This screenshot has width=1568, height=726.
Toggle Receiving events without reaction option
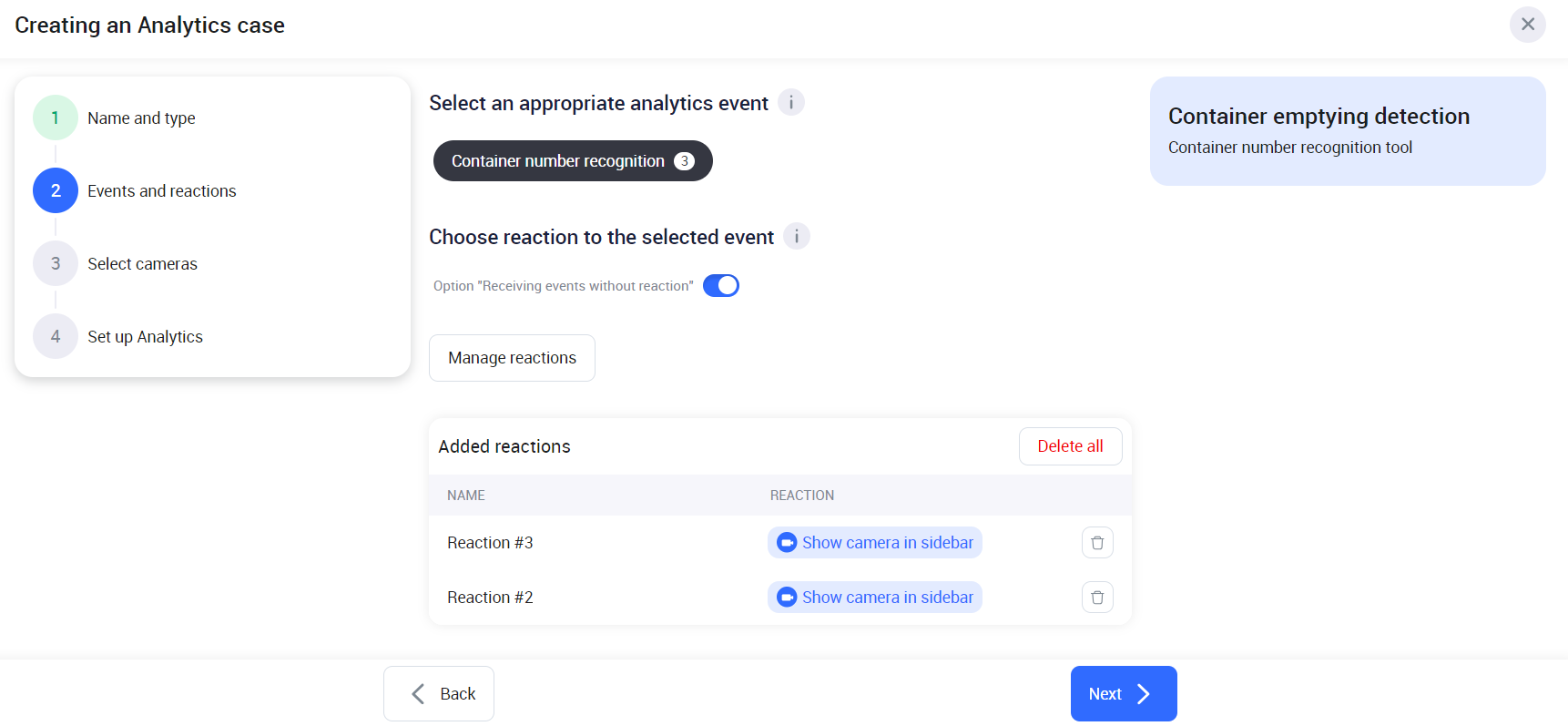[720, 286]
